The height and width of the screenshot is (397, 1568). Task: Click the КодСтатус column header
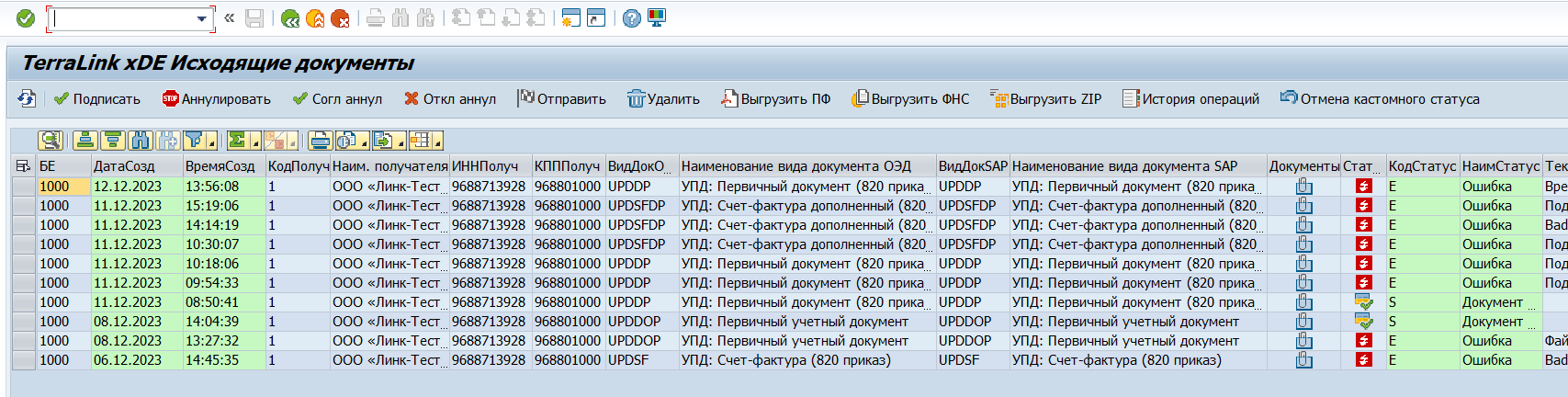click(x=1421, y=166)
